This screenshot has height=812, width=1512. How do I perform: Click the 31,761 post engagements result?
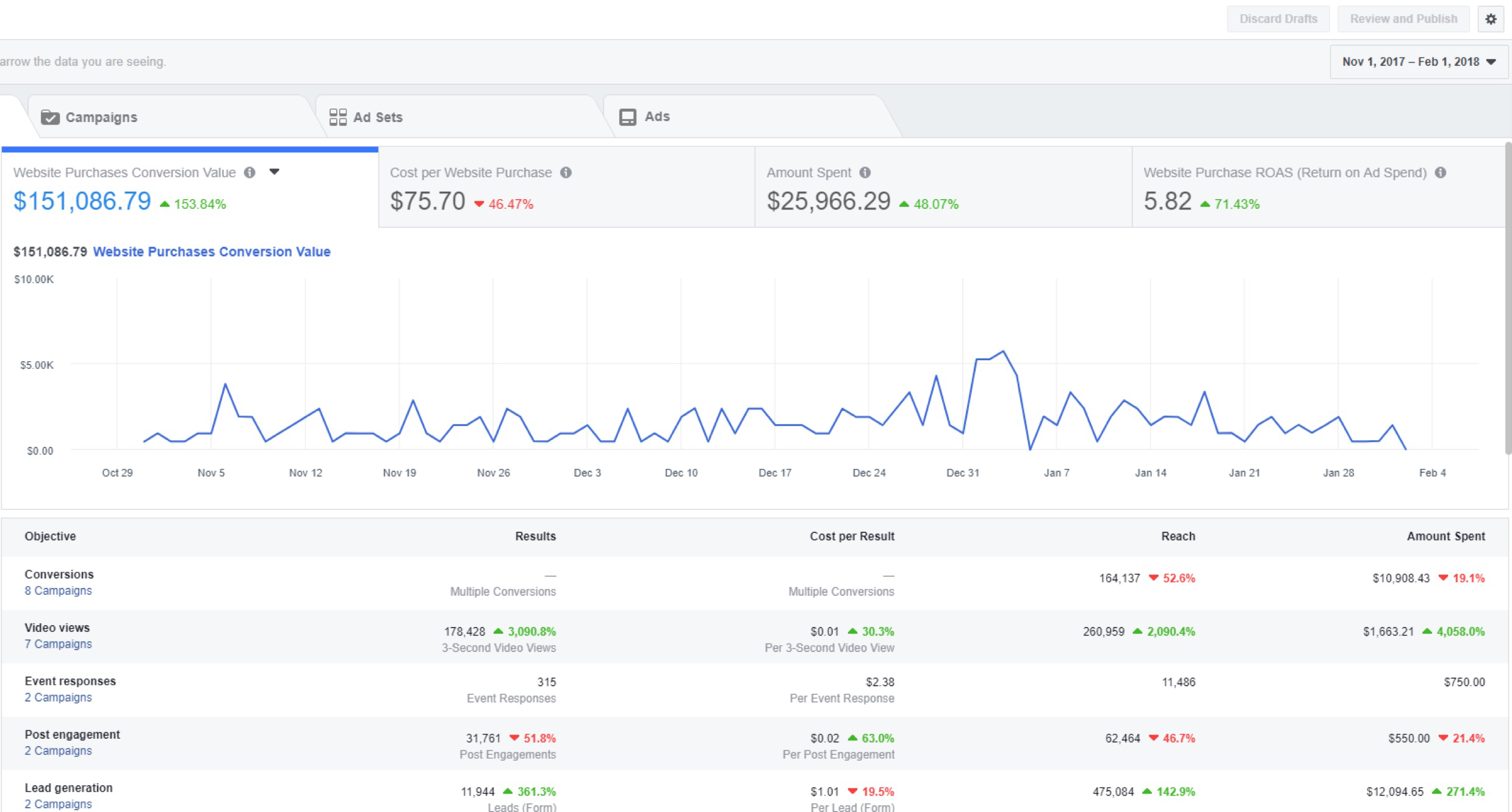(x=483, y=738)
